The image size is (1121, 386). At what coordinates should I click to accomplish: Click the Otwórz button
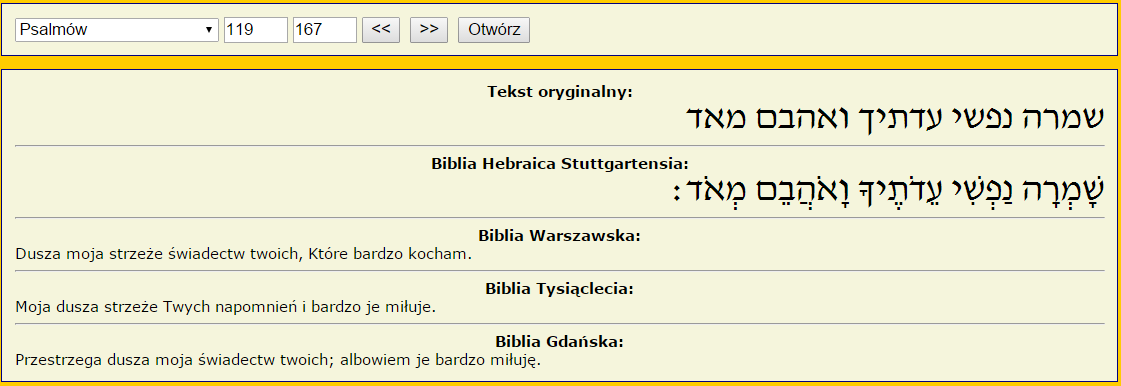[494, 30]
